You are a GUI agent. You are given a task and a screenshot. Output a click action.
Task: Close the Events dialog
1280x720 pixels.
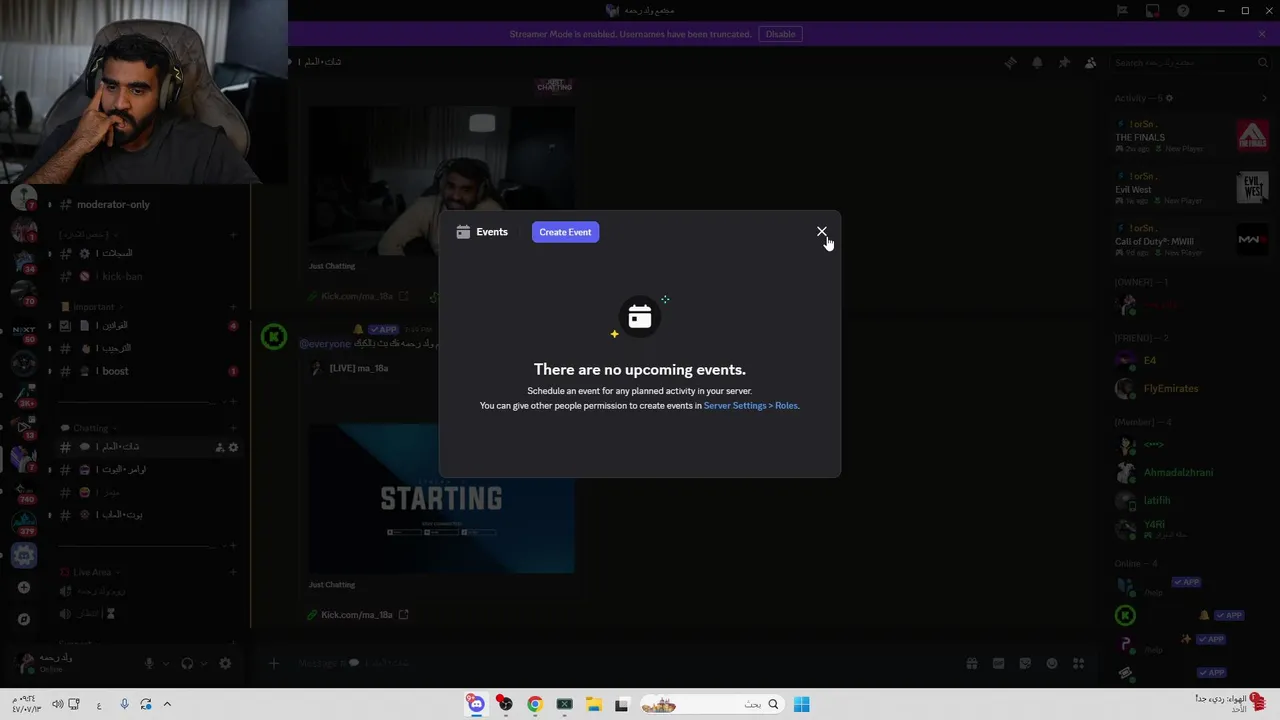[x=822, y=232]
